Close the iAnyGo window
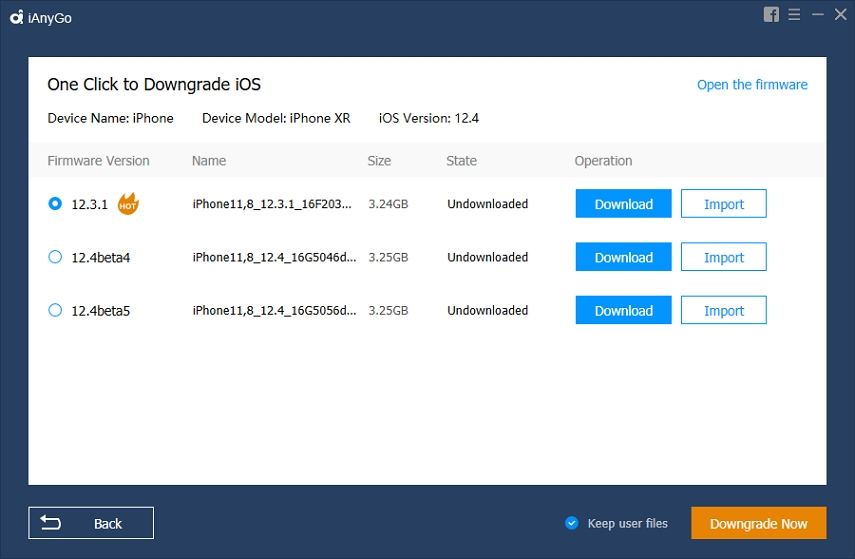This screenshot has width=855, height=559. [x=840, y=15]
